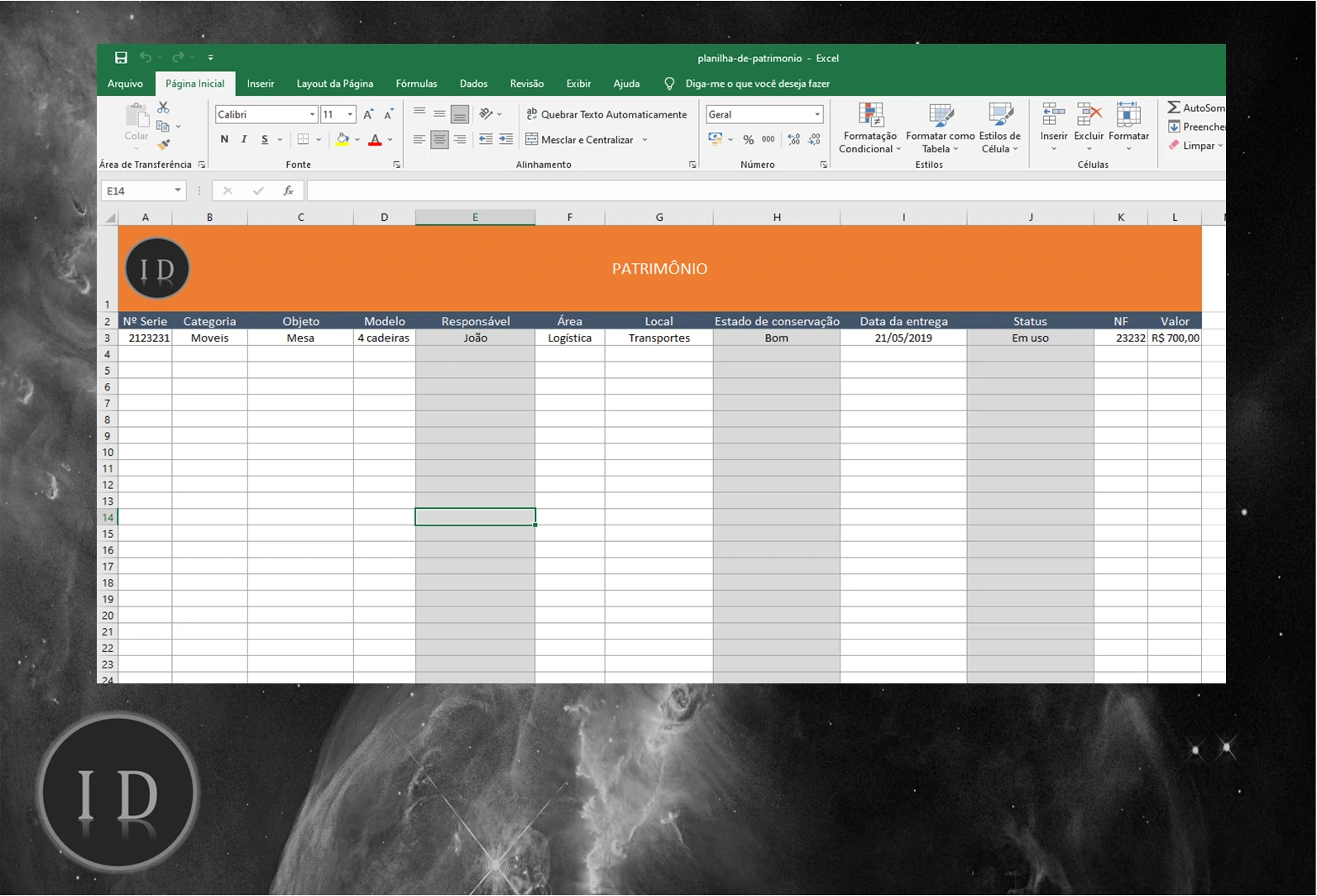This screenshot has height=896, width=1317.
Task: Click the Save icon in title bar
Action: click(x=121, y=58)
